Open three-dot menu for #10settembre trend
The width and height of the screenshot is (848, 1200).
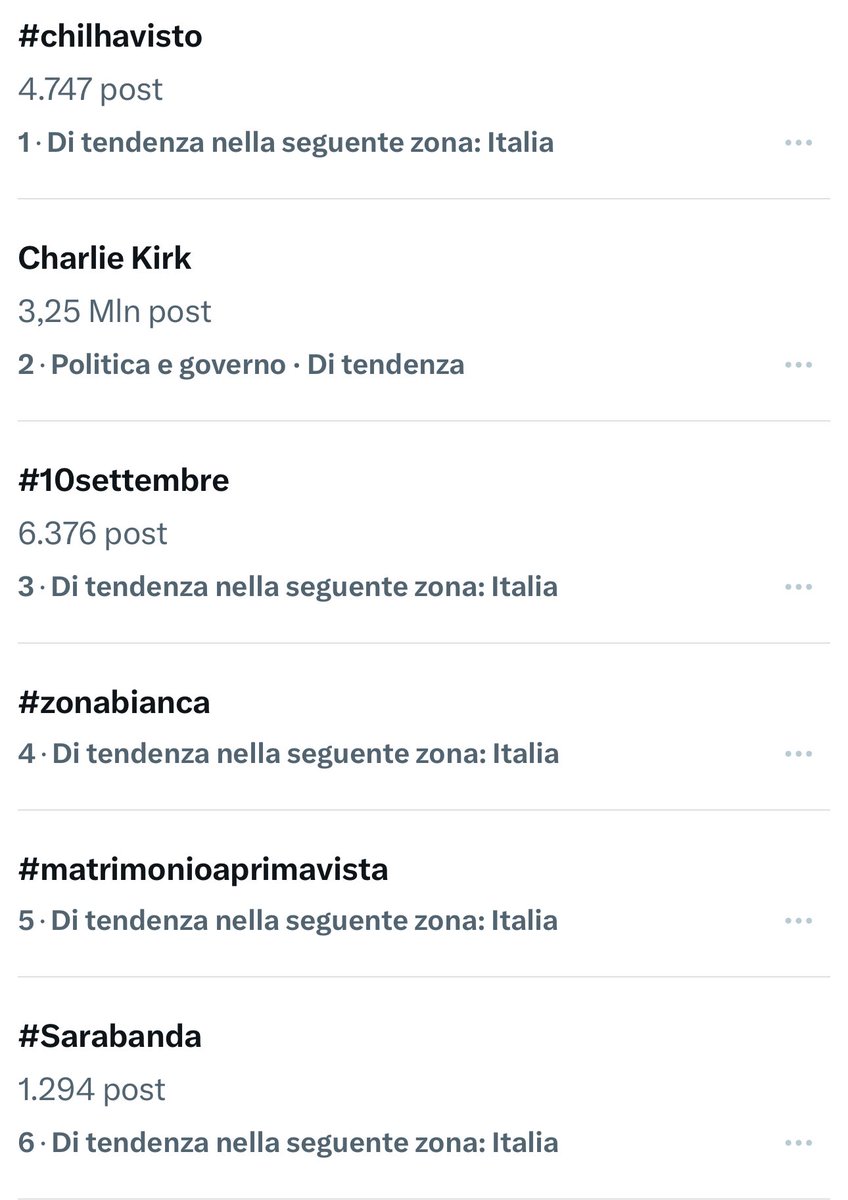click(x=798, y=587)
